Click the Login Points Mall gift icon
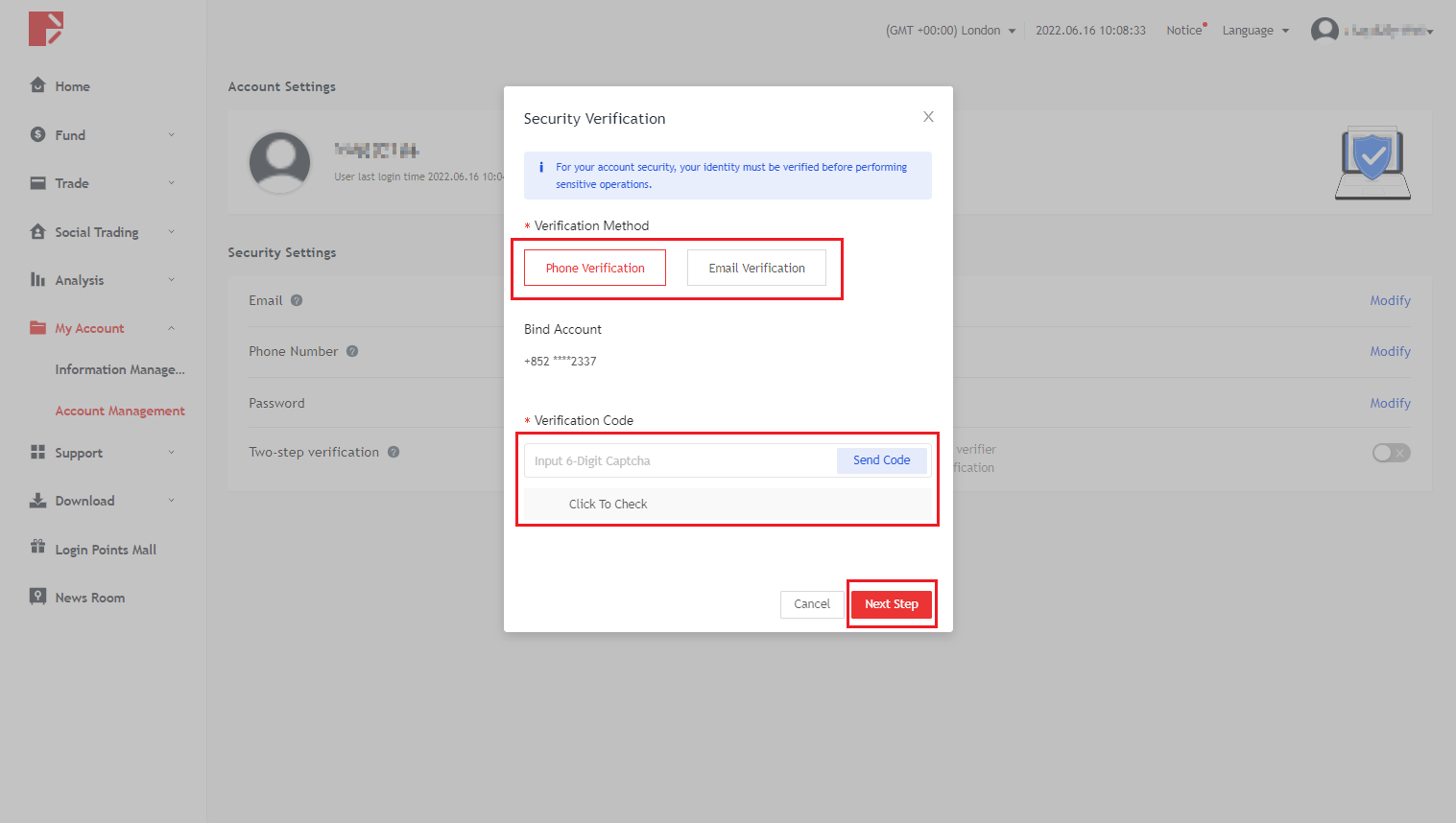This screenshot has width=1456, height=823. (x=38, y=548)
